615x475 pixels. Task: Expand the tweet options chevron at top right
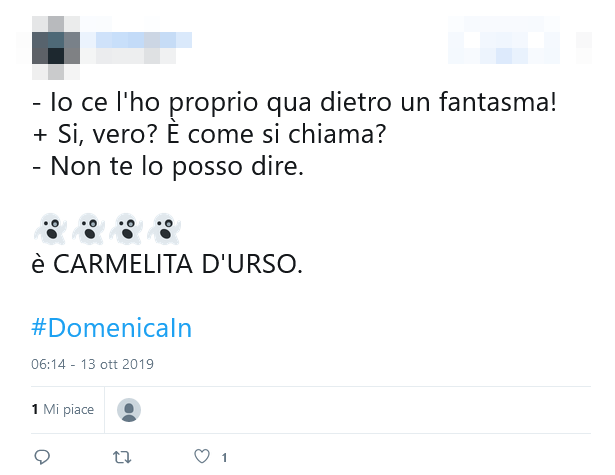584,47
